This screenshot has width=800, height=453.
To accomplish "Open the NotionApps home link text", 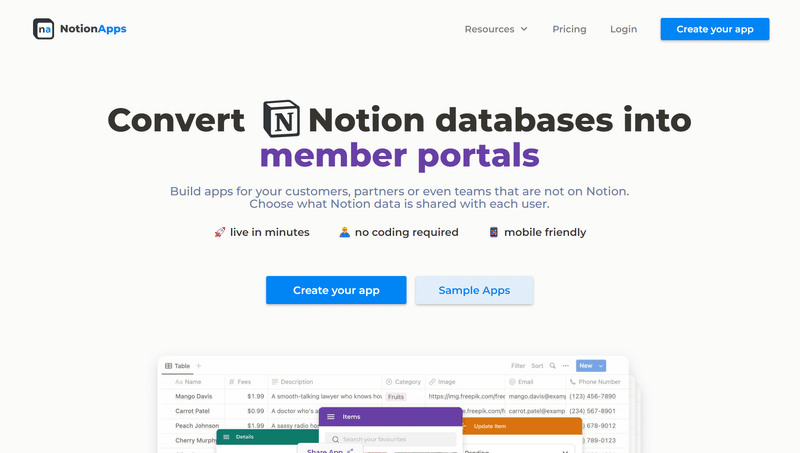I will (x=93, y=29).
